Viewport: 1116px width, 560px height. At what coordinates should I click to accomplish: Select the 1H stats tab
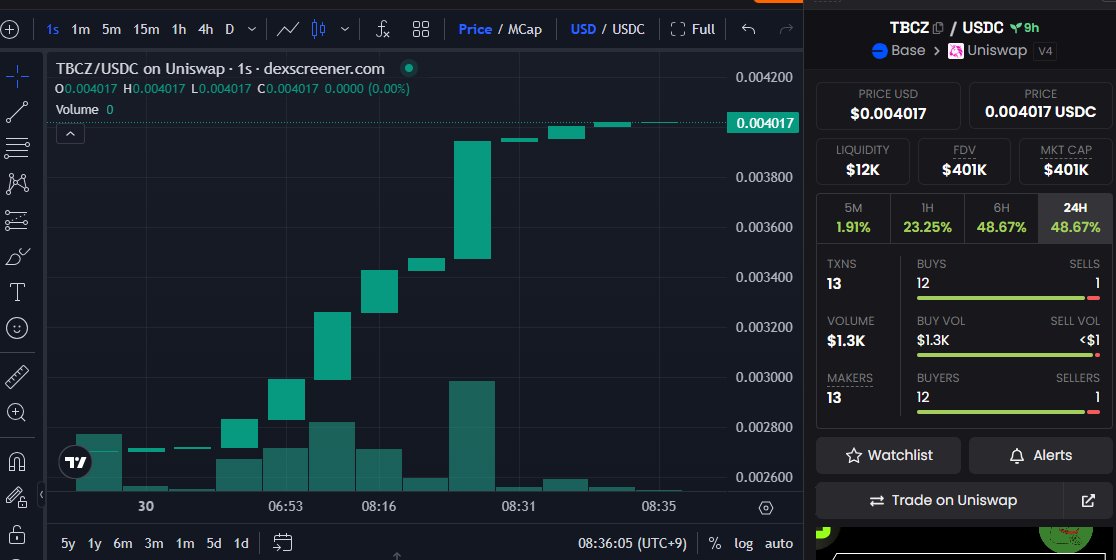pos(927,218)
